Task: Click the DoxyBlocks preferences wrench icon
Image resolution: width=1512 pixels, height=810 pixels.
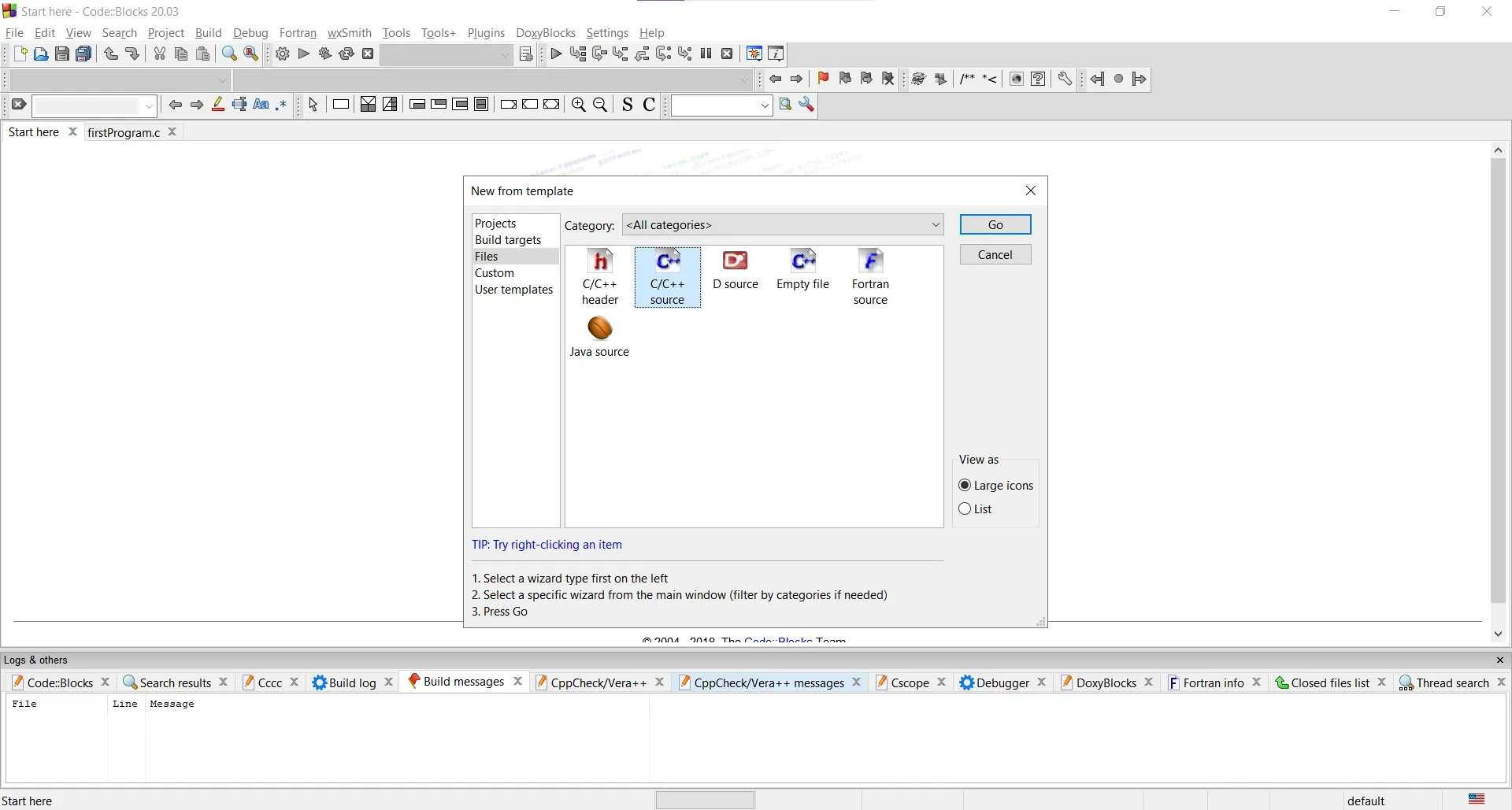Action: [x=1065, y=80]
